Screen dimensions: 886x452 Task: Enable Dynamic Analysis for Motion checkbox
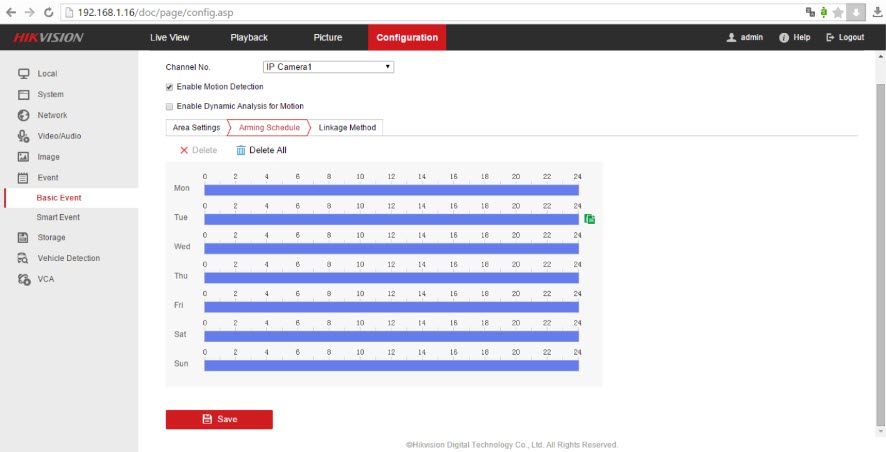169,106
